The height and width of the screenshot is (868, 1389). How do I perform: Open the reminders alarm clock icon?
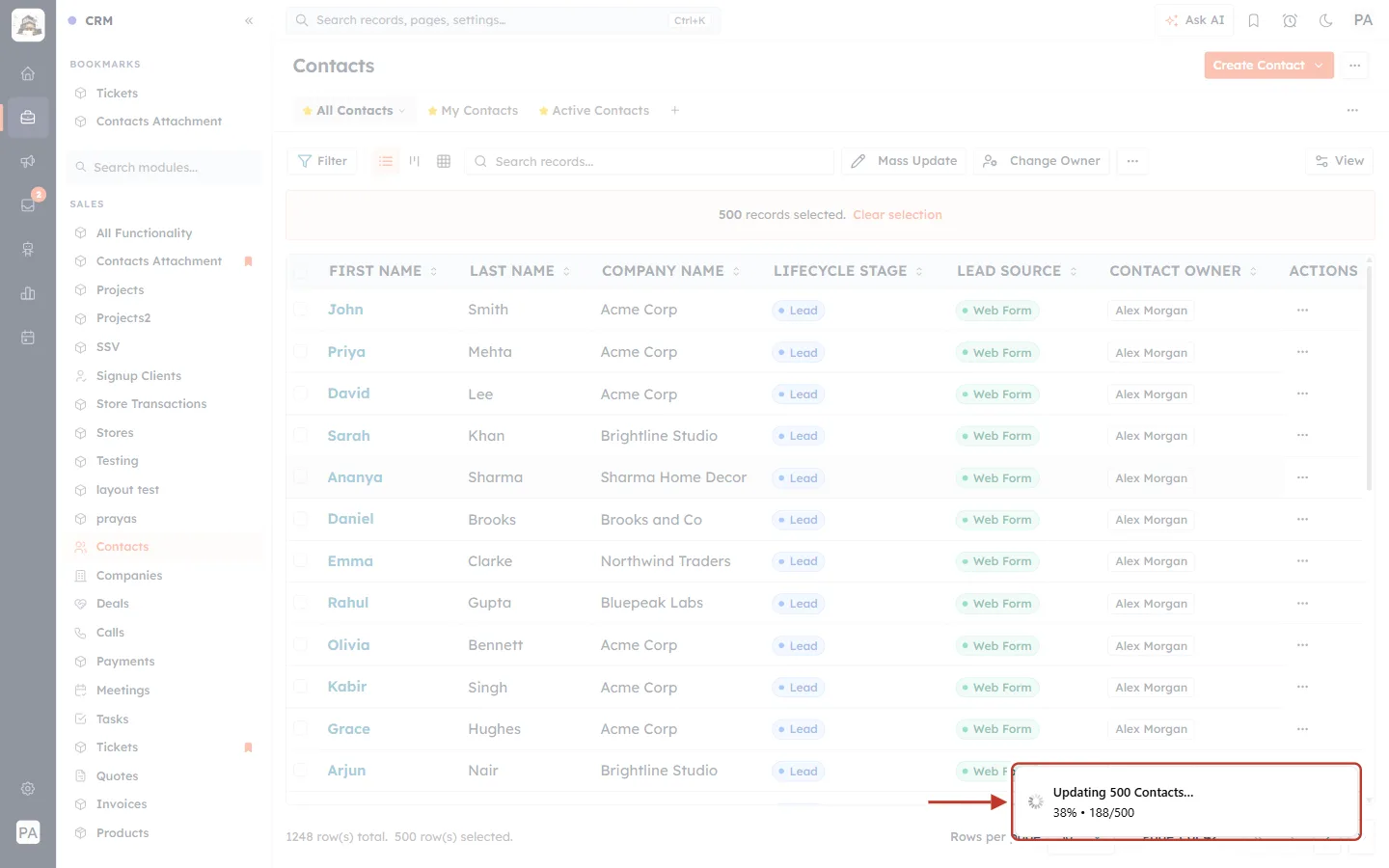click(x=1290, y=20)
